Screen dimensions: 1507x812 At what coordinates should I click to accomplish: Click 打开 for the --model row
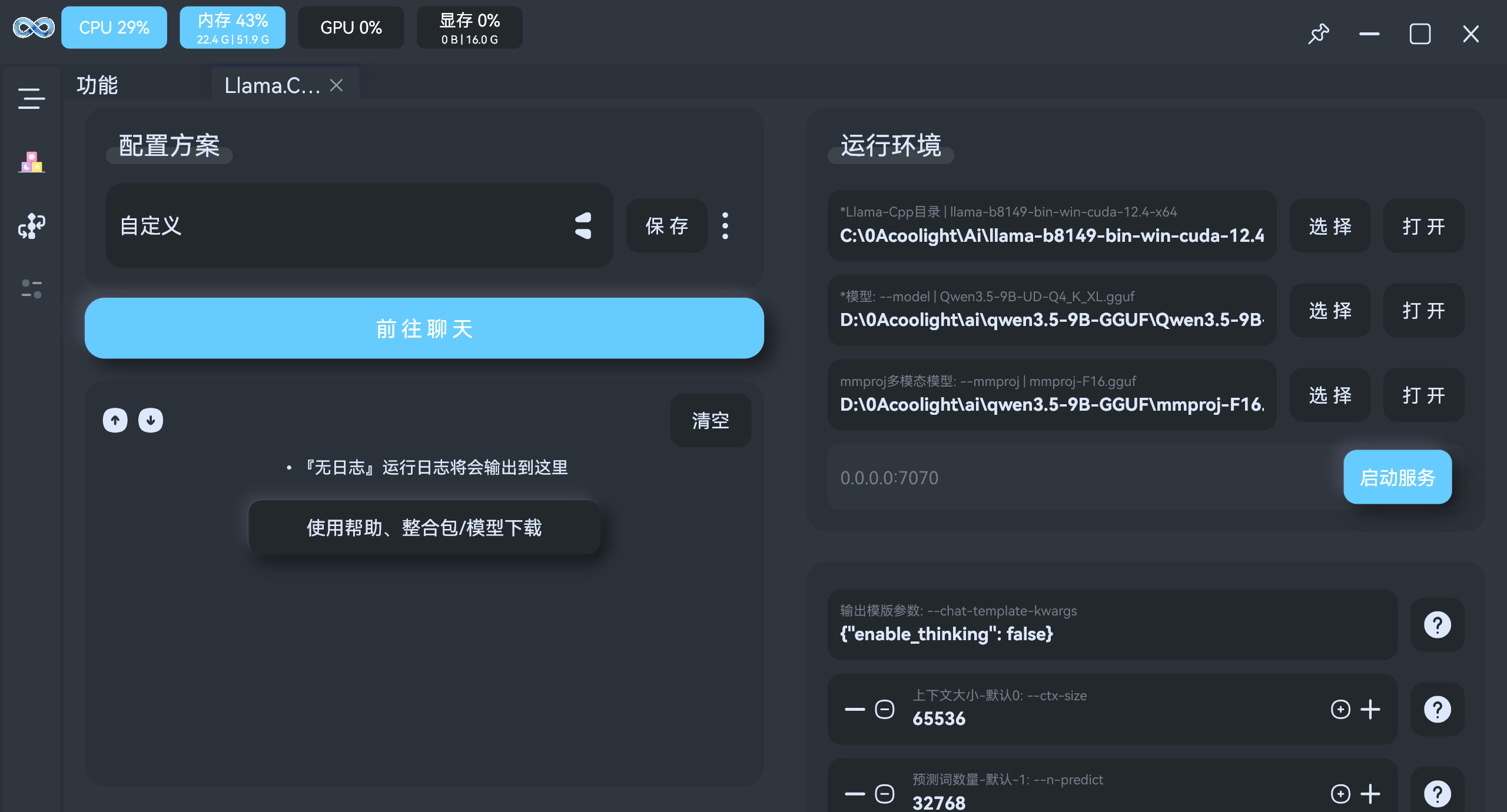pos(1423,310)
